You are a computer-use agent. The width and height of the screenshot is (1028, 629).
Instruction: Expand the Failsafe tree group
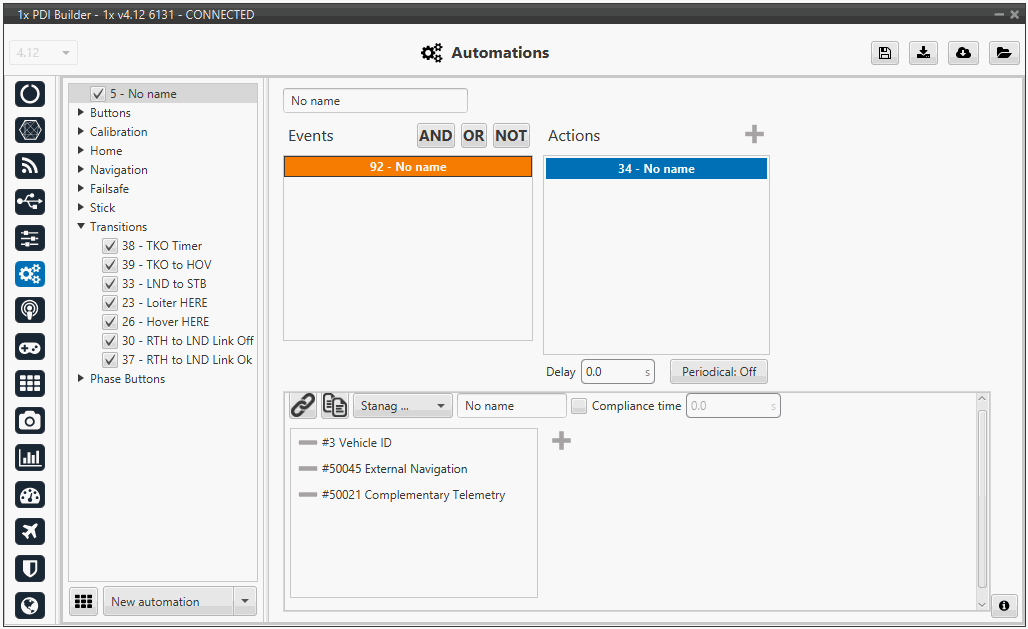click(81, 189)
